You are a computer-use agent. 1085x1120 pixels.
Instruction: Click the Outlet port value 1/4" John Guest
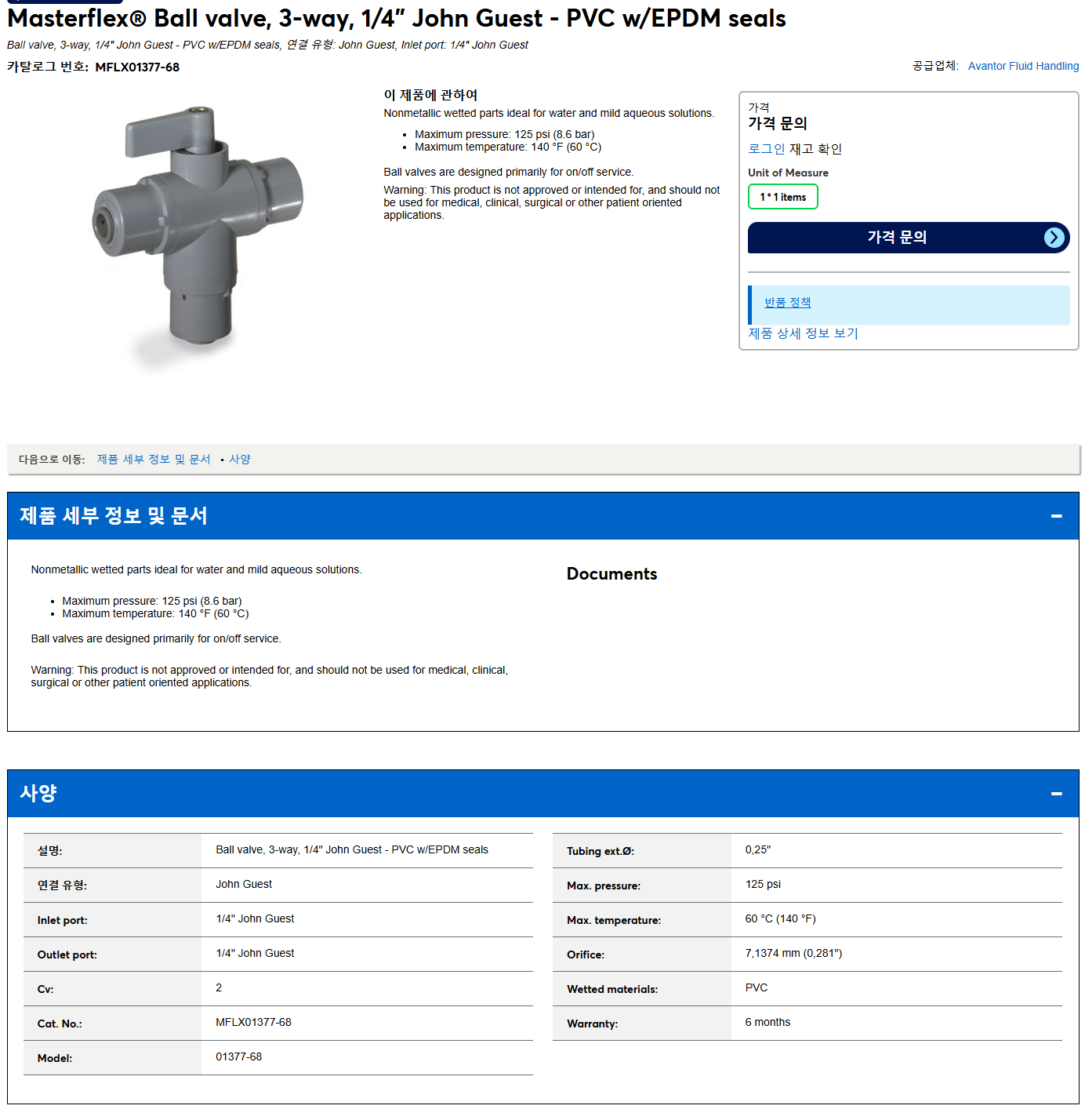(255, 954)
